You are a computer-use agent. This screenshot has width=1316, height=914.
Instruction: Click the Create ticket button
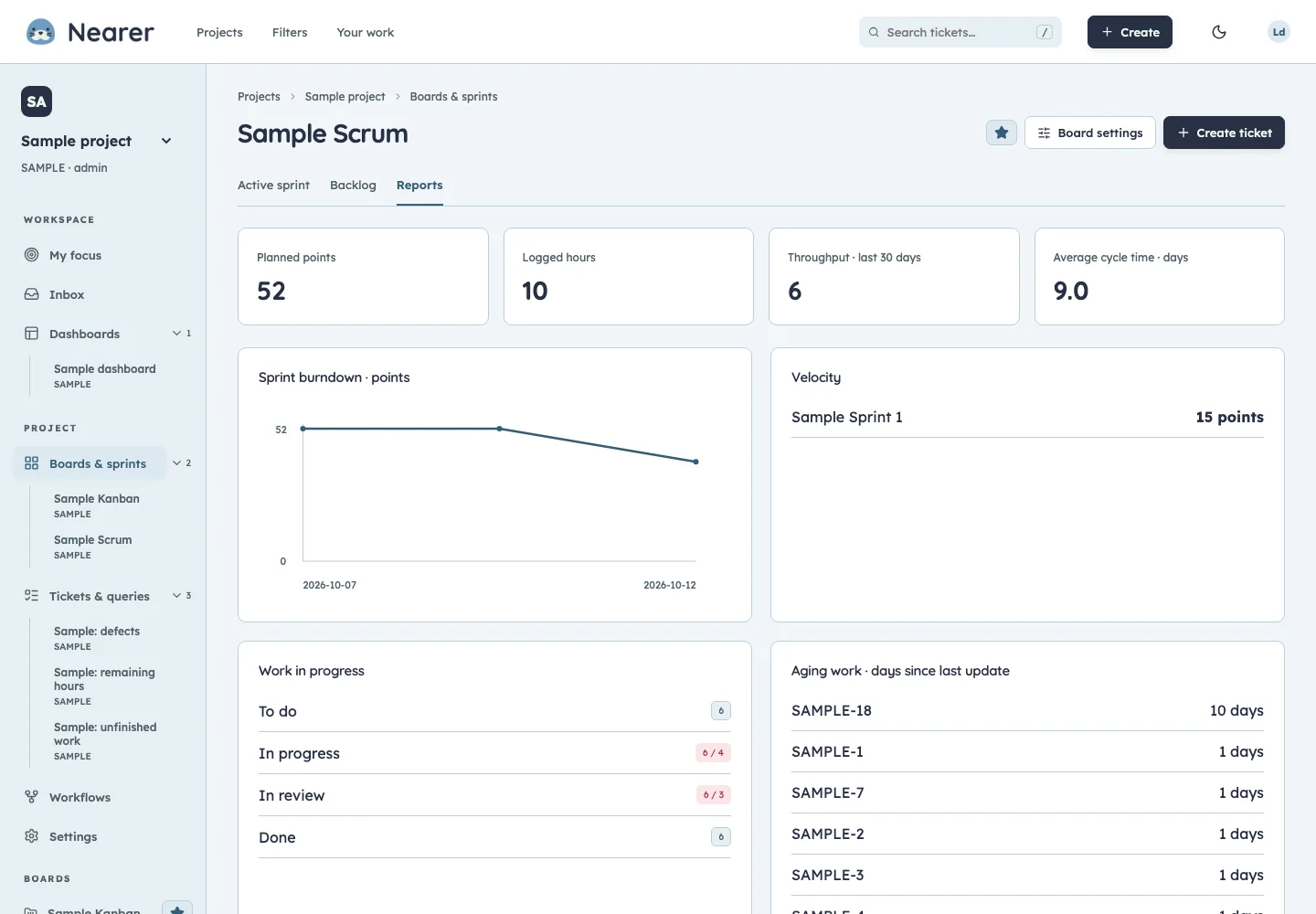(x=1224, y=133)
